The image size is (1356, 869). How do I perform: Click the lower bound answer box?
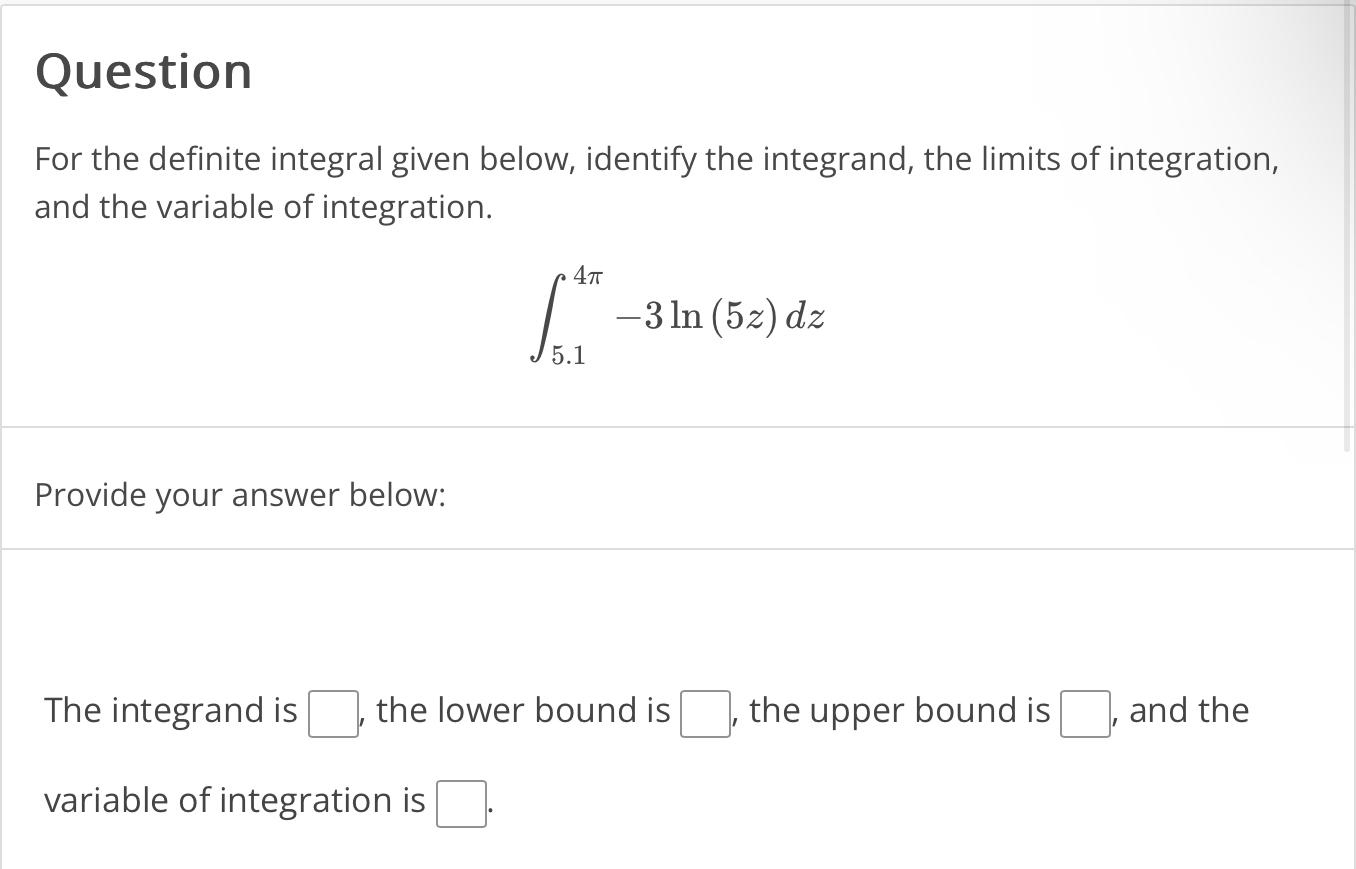704,714
